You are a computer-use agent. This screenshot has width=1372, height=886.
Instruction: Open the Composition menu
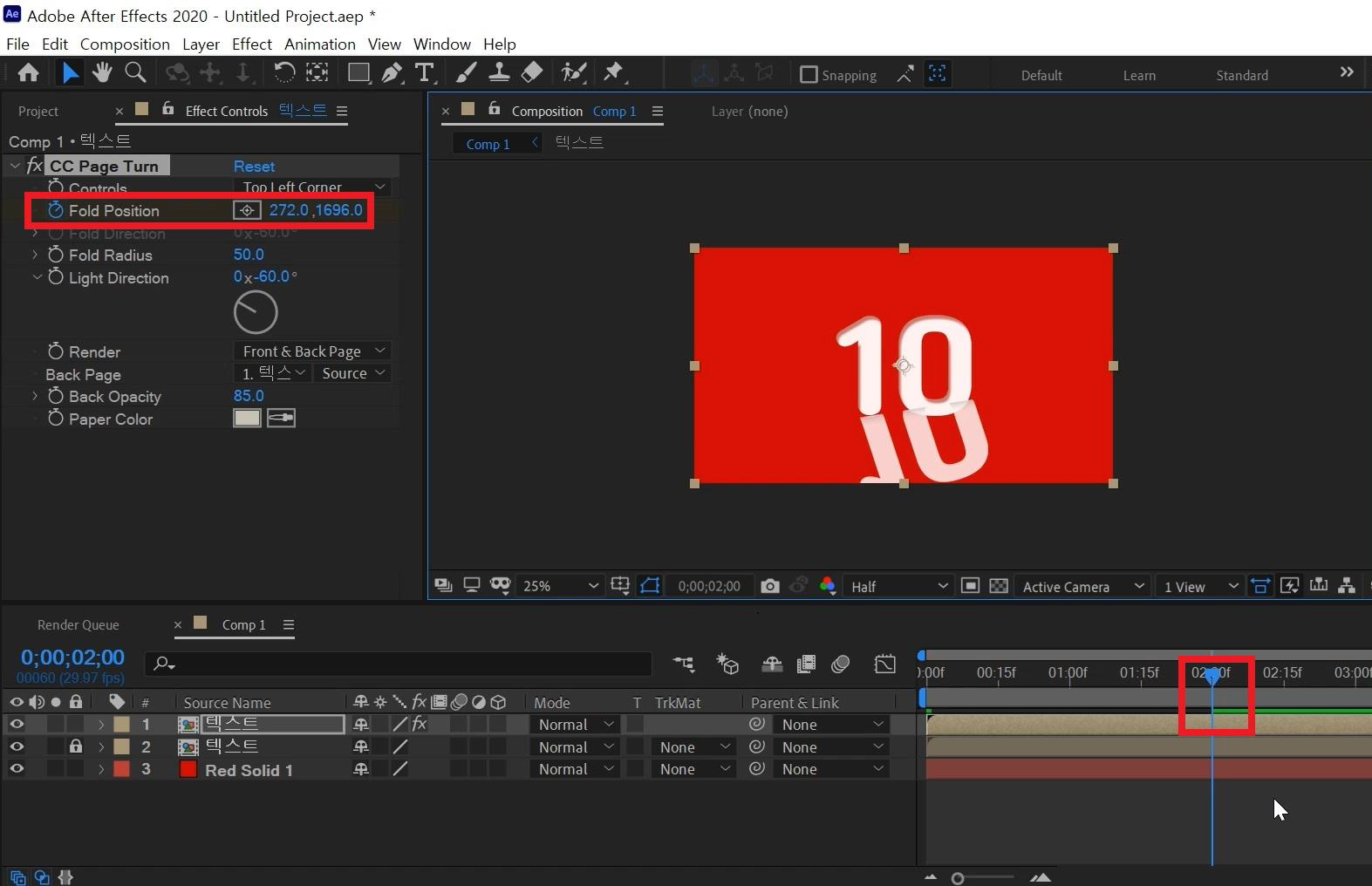coord(125,44)
